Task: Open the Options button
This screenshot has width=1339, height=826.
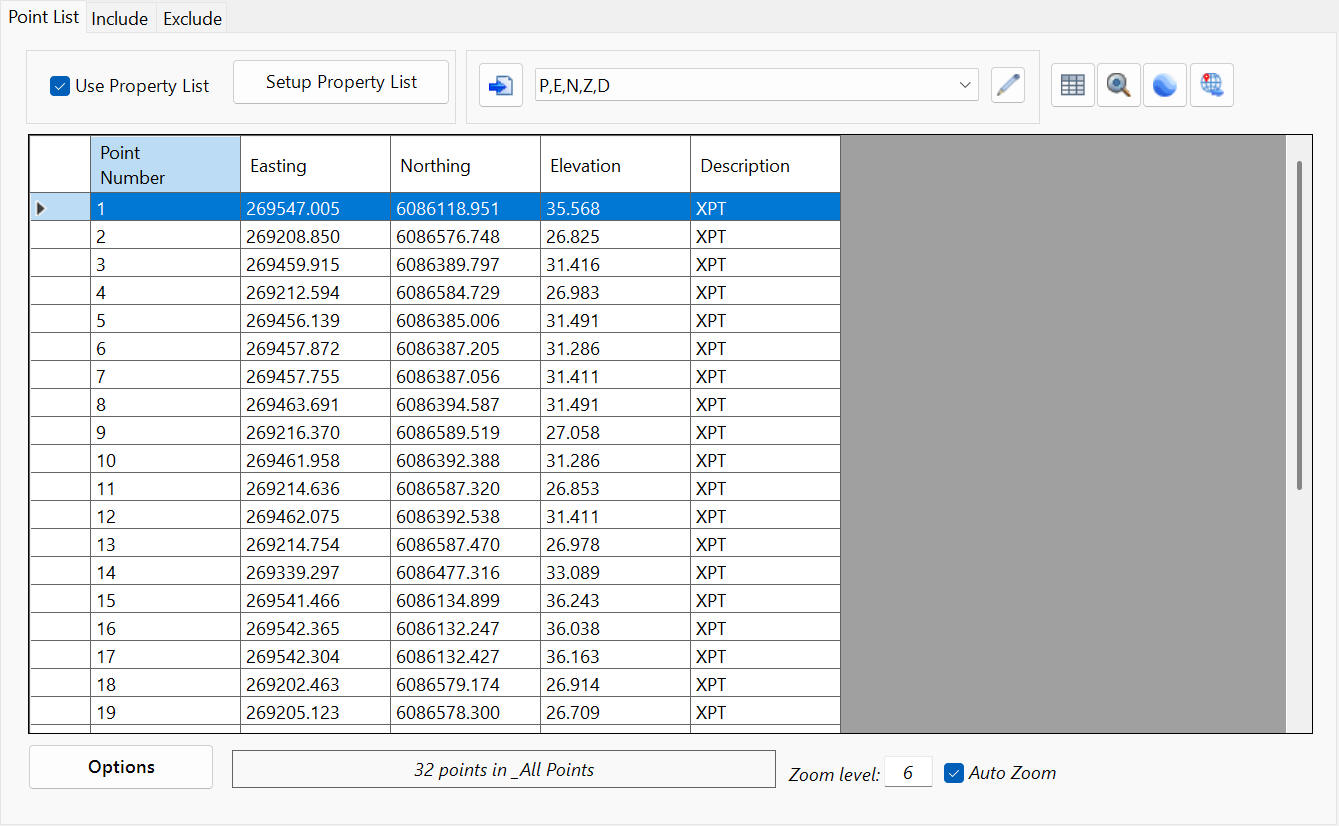Action: pos(121,767)
